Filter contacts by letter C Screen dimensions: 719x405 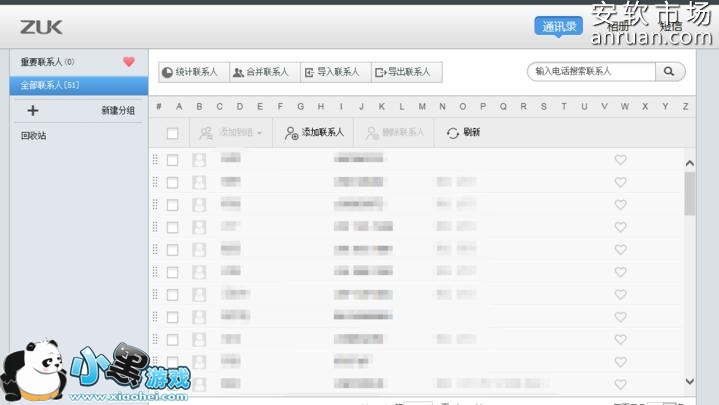click(219, 106)
